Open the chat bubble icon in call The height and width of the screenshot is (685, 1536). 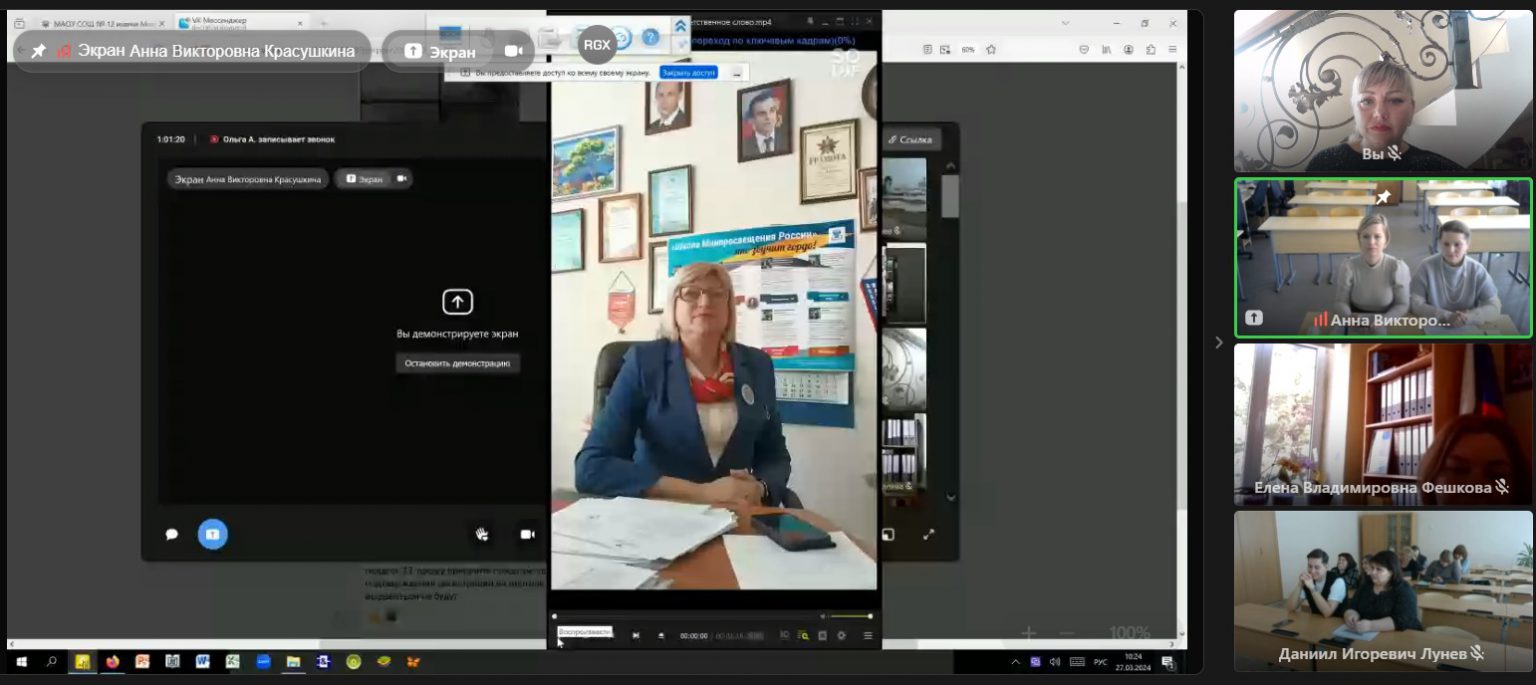171,534
